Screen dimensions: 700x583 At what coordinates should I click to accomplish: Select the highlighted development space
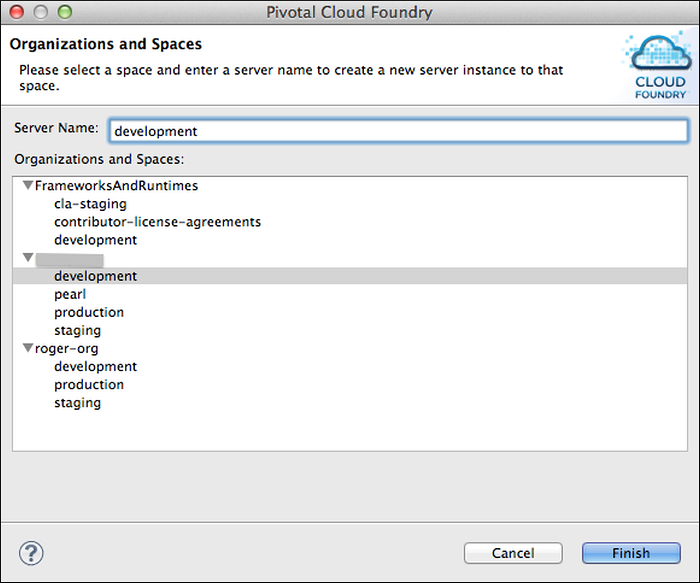click(x=95, y=276)
